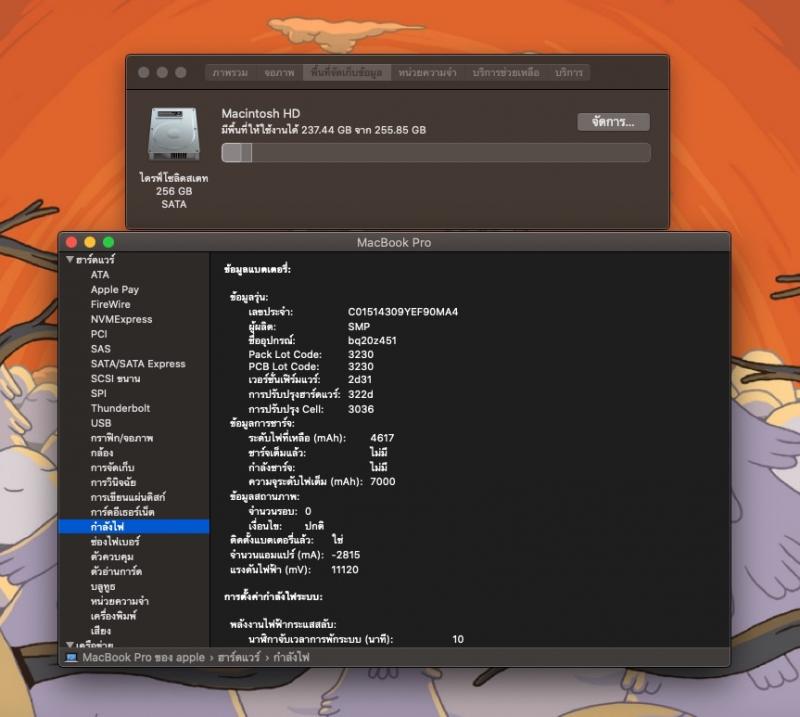Select SPI in the sidebar
The height and width of the screenshot is (717, 800).
[98, 393]
